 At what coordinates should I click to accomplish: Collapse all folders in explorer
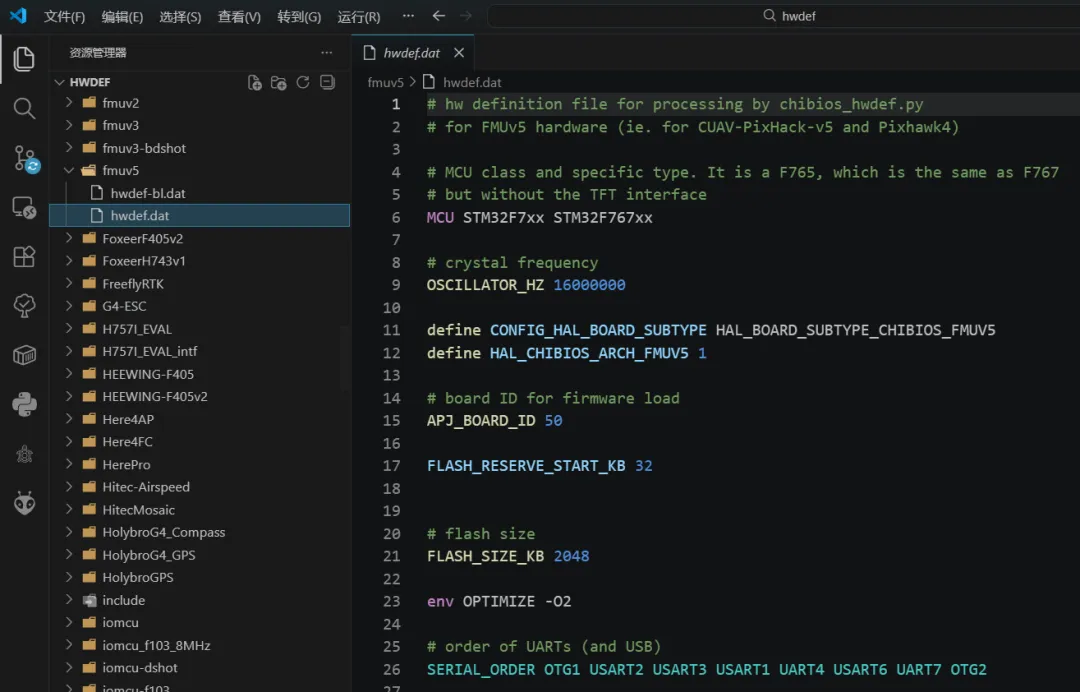tap(327, 83)
